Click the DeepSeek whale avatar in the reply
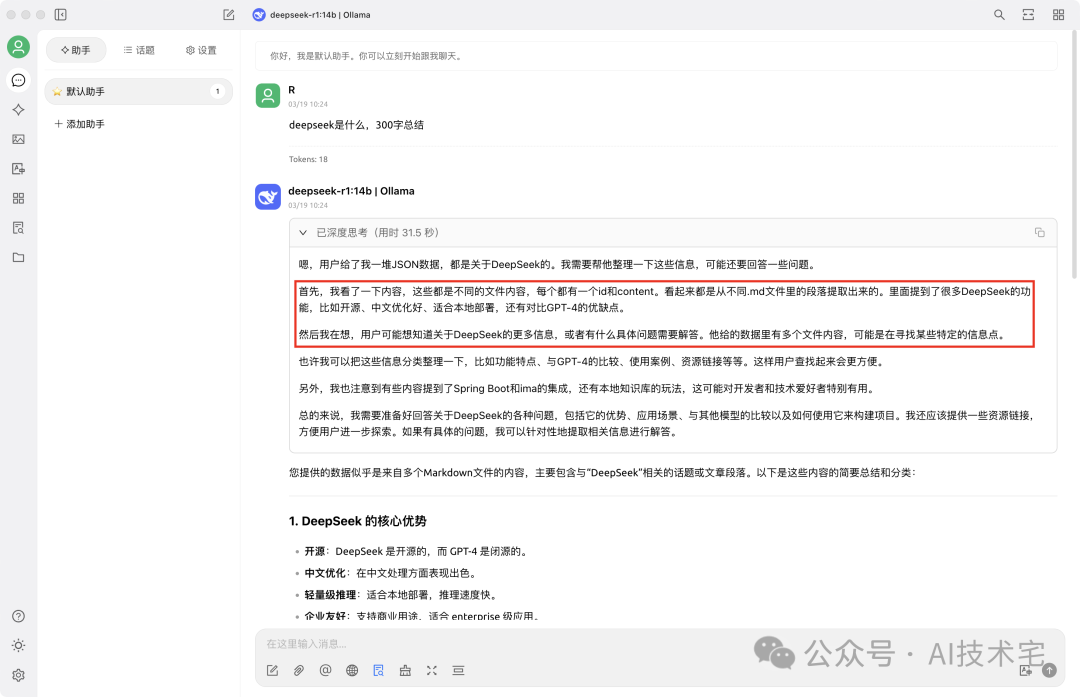 [268, 196]
